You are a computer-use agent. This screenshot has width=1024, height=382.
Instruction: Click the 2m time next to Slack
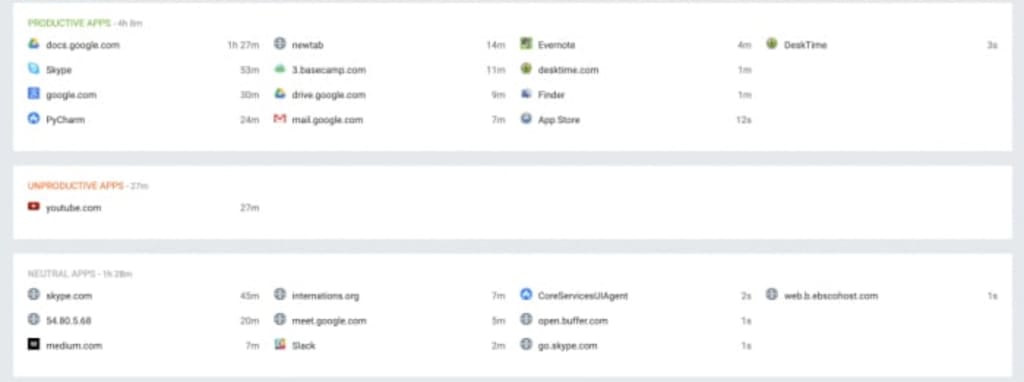point(499,345)
